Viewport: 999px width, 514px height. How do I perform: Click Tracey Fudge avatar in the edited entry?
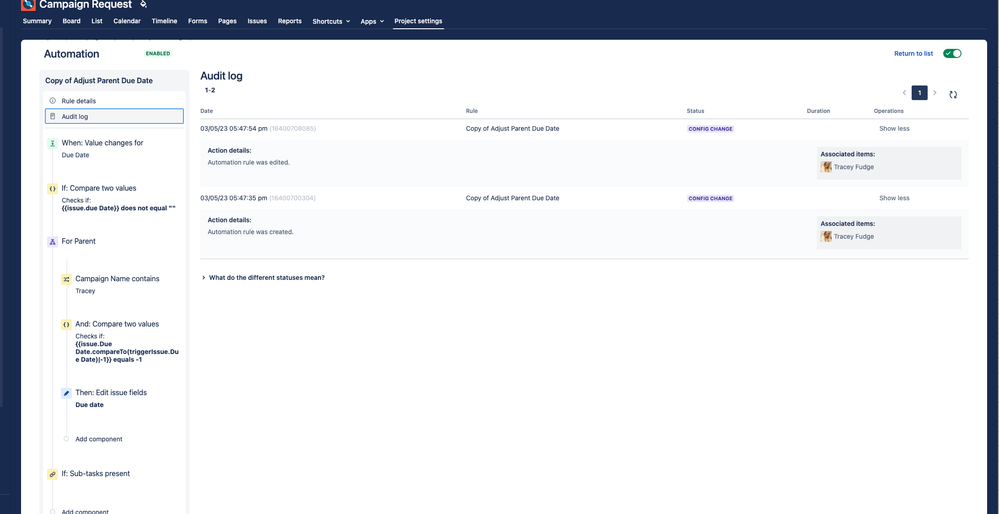coord(826,167)
